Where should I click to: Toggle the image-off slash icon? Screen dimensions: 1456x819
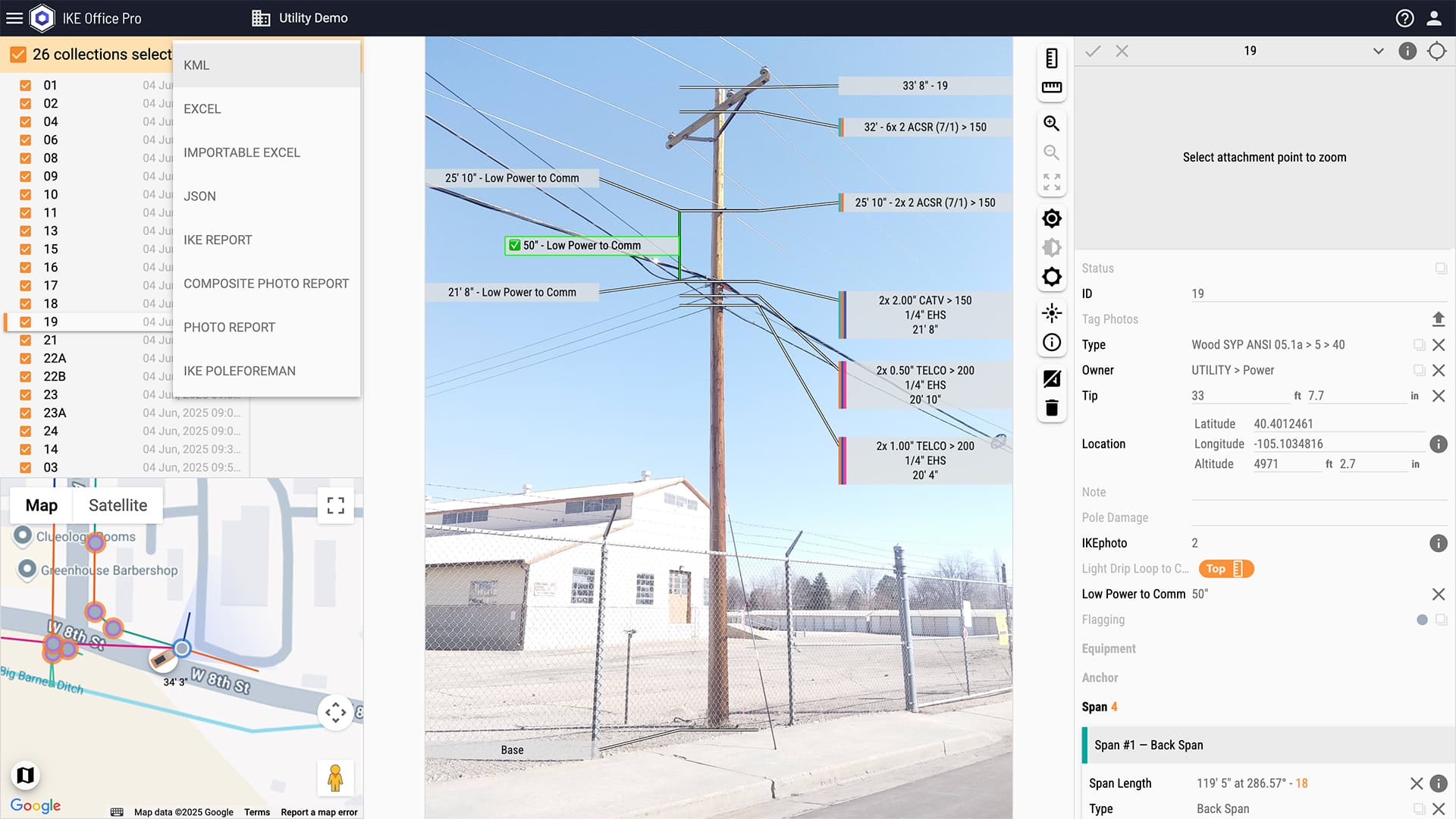tap(1052, 378)
